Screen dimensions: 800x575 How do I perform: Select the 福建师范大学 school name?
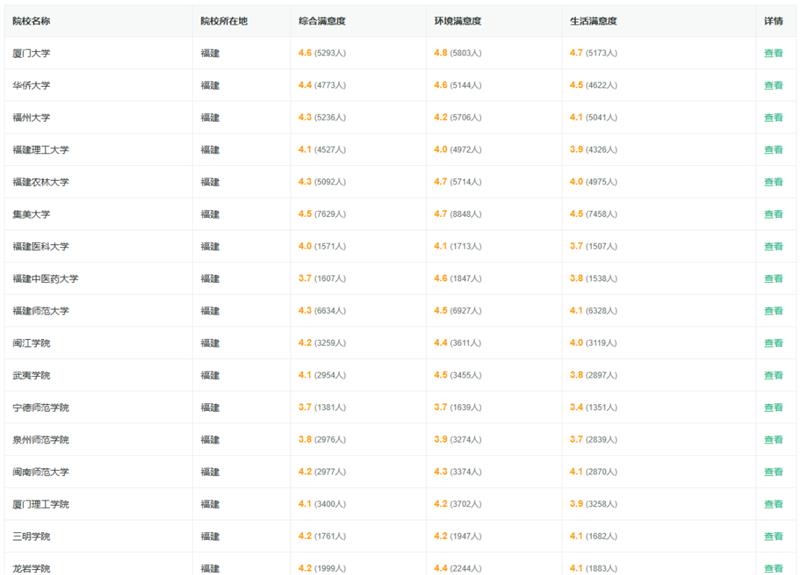point(40,311)
